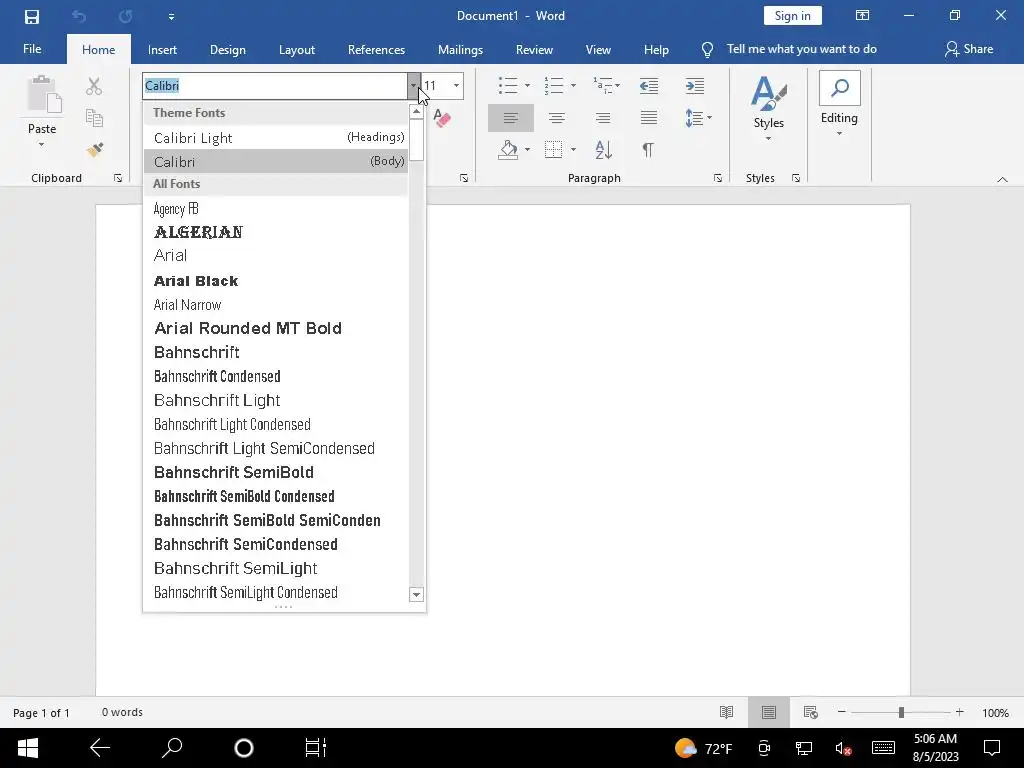Switch to the Mailings tab
This screenshot has height=768, width=1024.
click(x=460, y=50)
